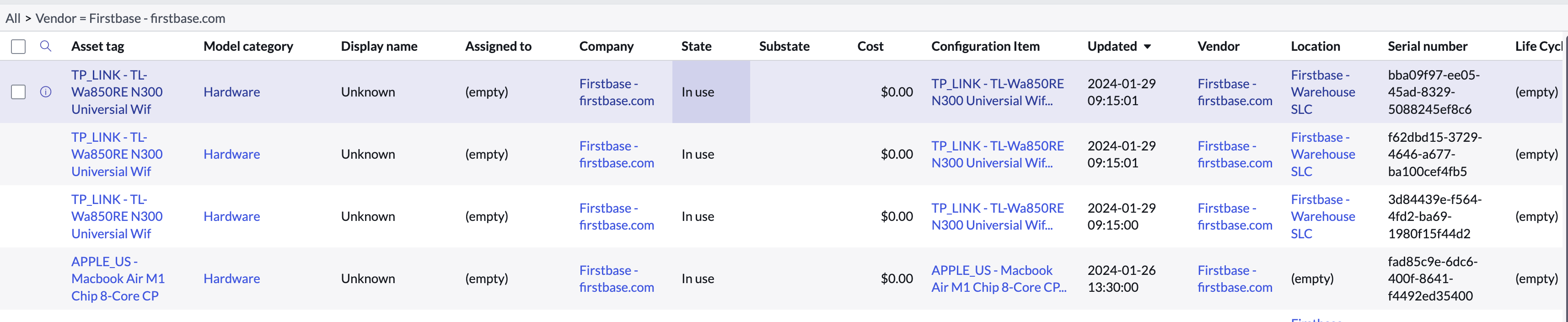This screenshot has width=1568, height=322.
Task: Click the sort indicator on the Updated column
Action: click(1148, 46)
